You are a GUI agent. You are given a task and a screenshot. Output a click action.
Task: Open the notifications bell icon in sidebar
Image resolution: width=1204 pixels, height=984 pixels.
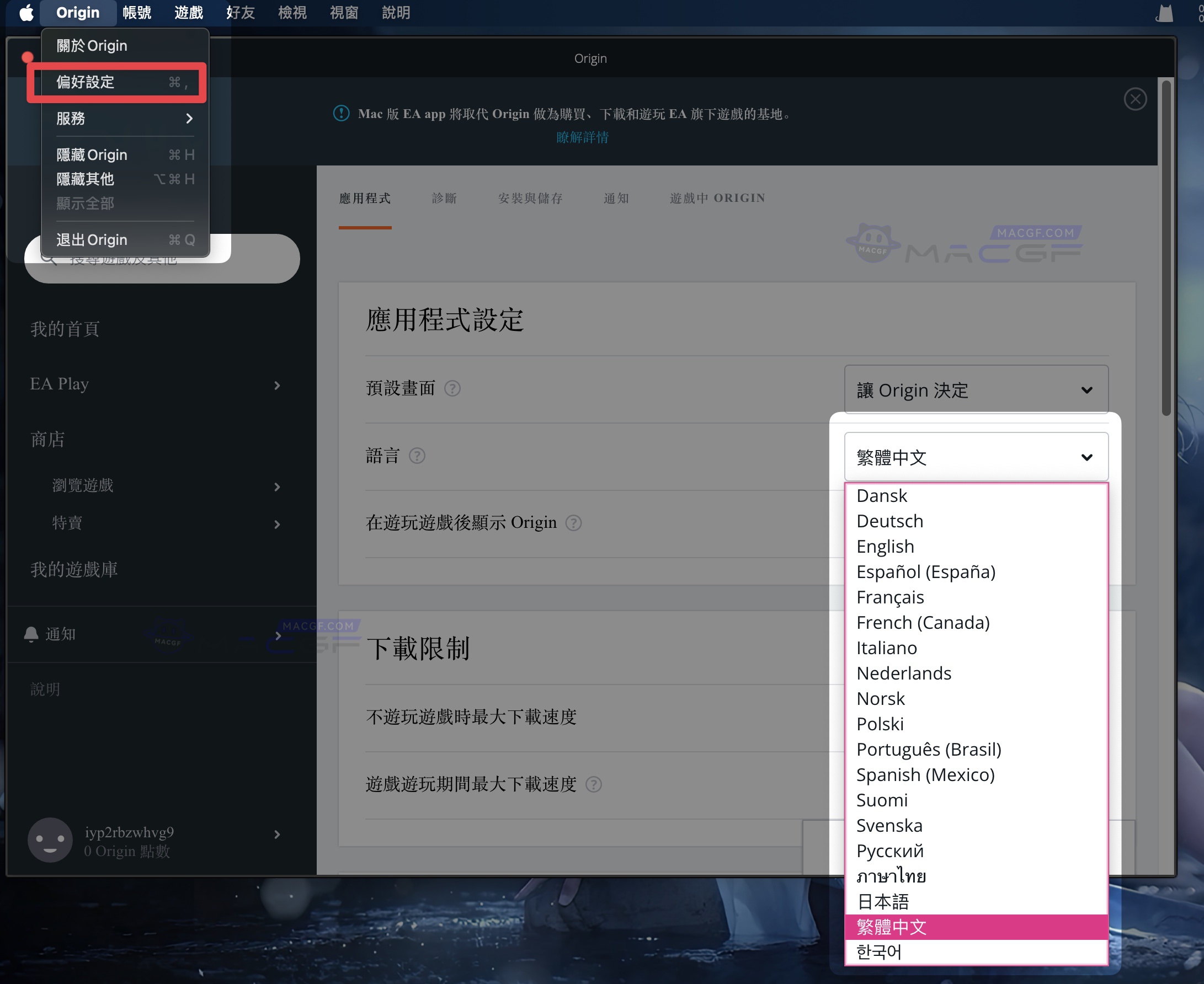tap(33, 634)
